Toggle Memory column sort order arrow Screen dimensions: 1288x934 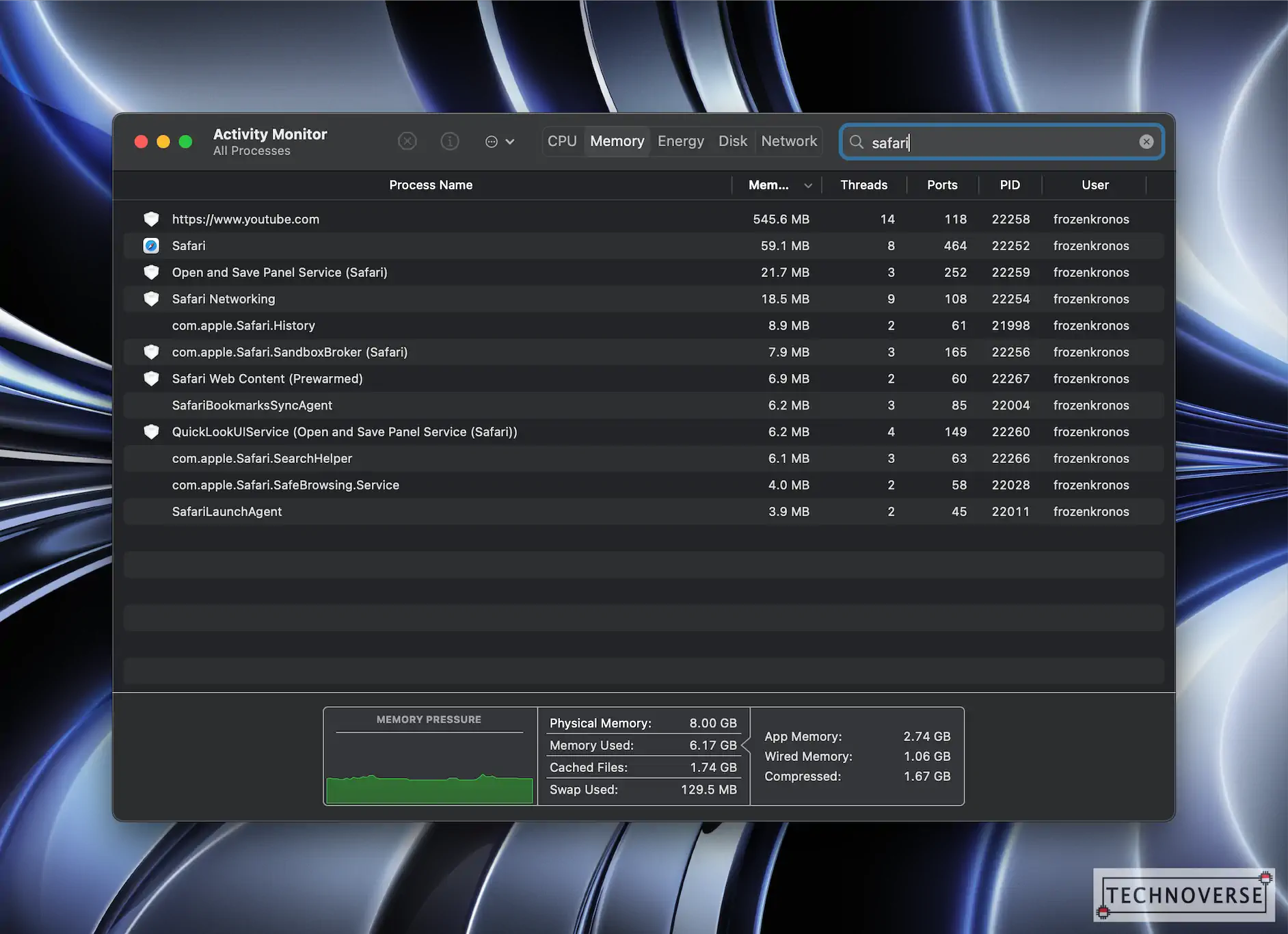pos(808,185)
